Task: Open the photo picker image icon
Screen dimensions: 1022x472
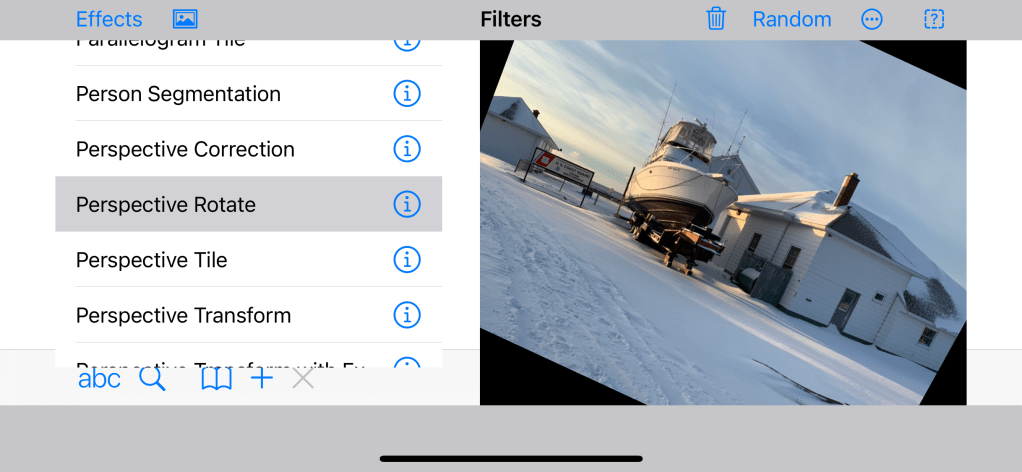Action: tap(185, 19)
